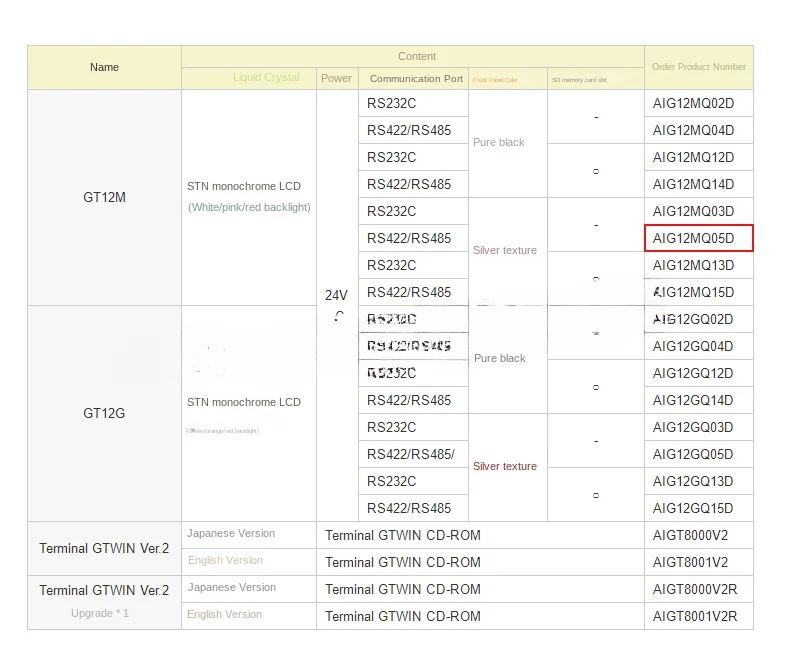This screenshot has height=661, width=790.
Task: Click Japanese Version in the AIGT8000V2 row
Action: [231, 534]
